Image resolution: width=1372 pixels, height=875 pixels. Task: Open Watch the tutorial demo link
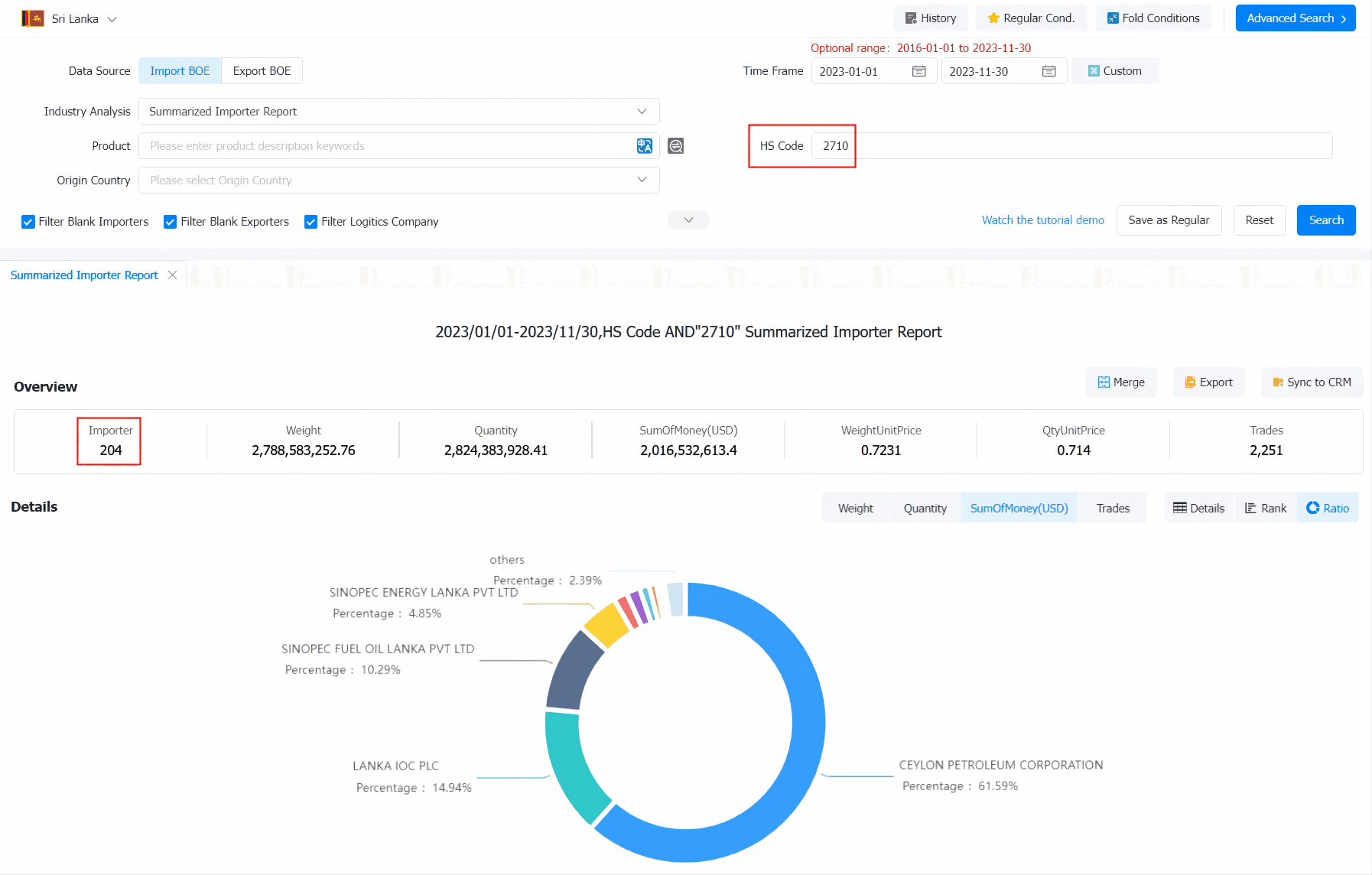point(1043,220)
